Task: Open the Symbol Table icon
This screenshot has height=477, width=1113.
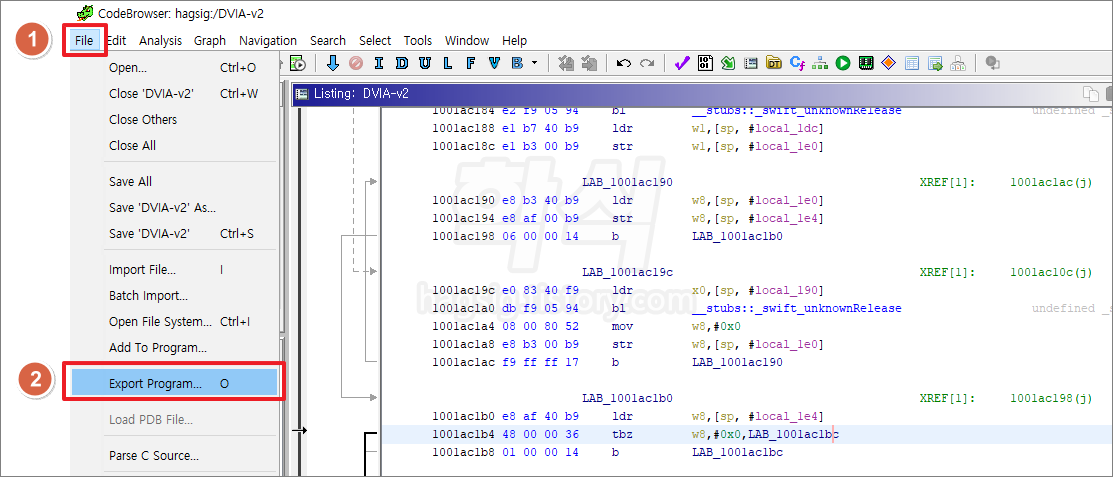Action: point(911,63)
